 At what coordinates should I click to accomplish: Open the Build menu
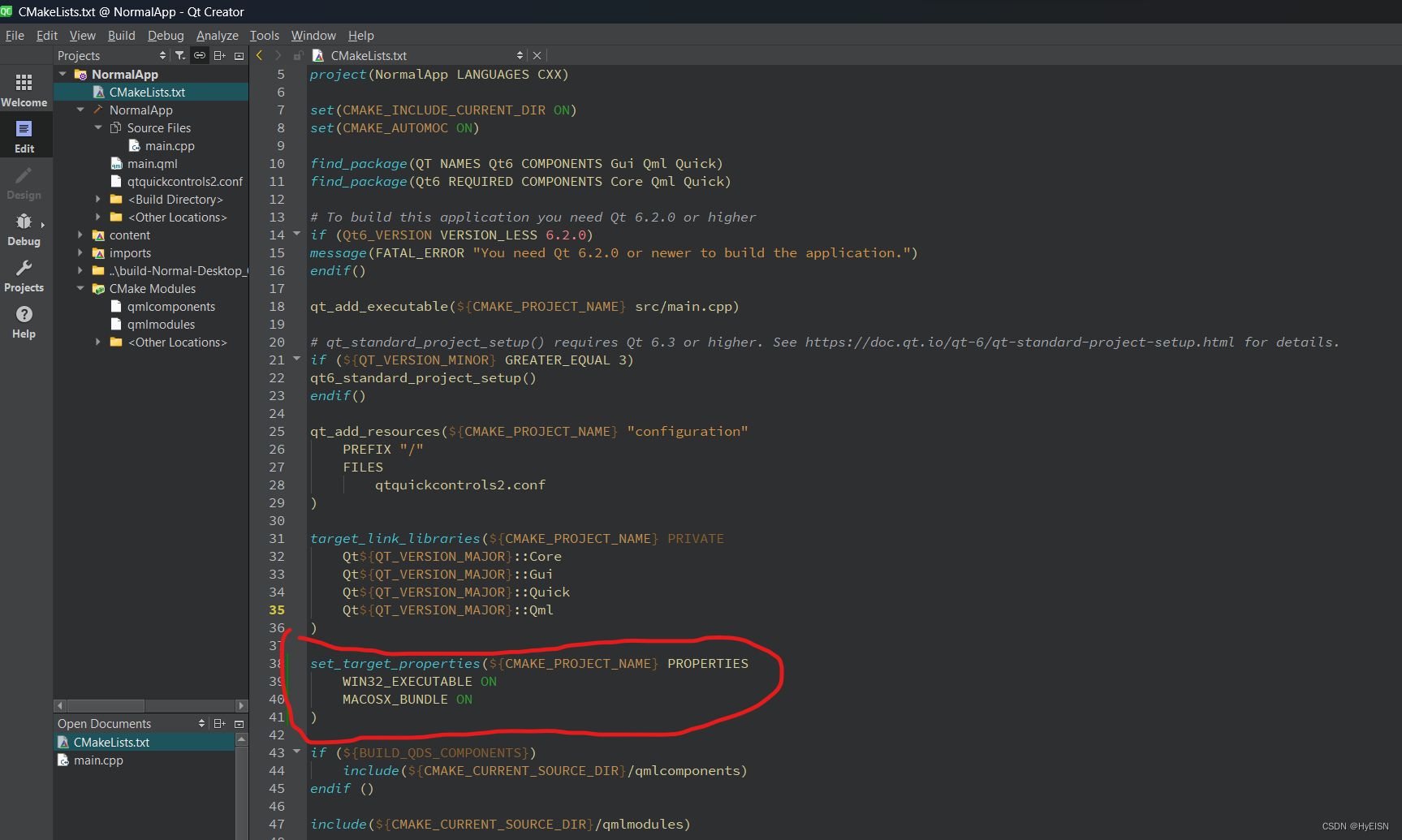[122, 35]
